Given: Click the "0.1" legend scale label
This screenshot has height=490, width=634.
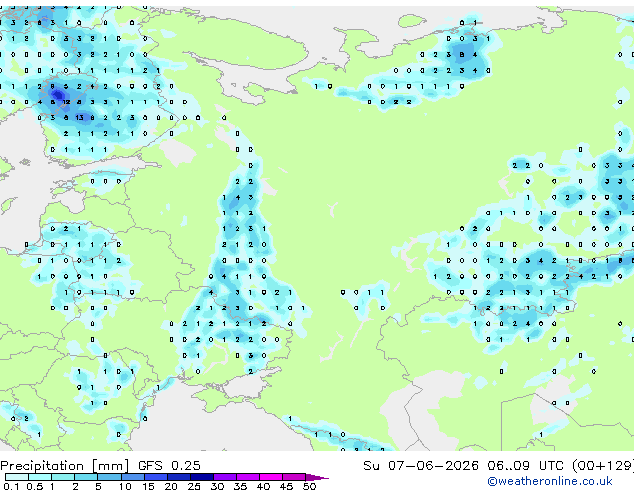Looking at the screenshot, I should click(x=11, y=486).
